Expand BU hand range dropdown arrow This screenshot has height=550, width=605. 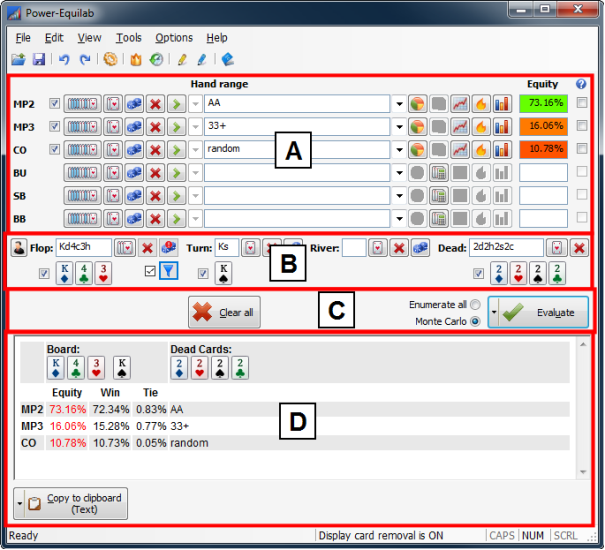point(399,173)
